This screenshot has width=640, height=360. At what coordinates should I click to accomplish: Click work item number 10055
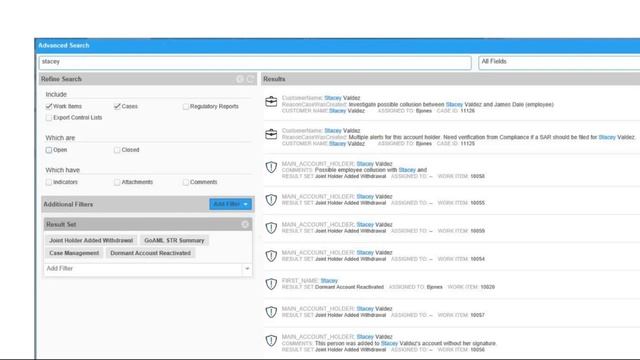[x=478, y=203]
